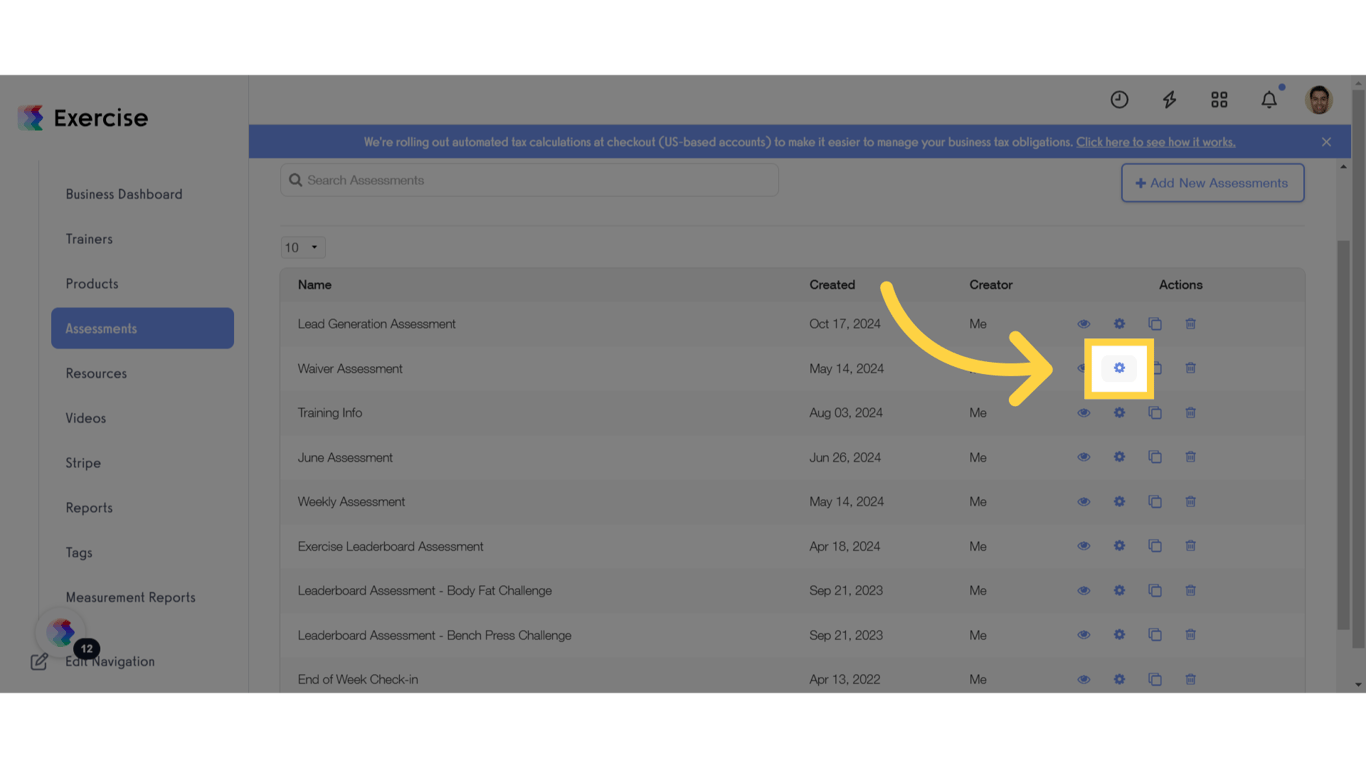1366x768 pixels.
Task: Navigate to Reports
Action: [x=89, y=508]
